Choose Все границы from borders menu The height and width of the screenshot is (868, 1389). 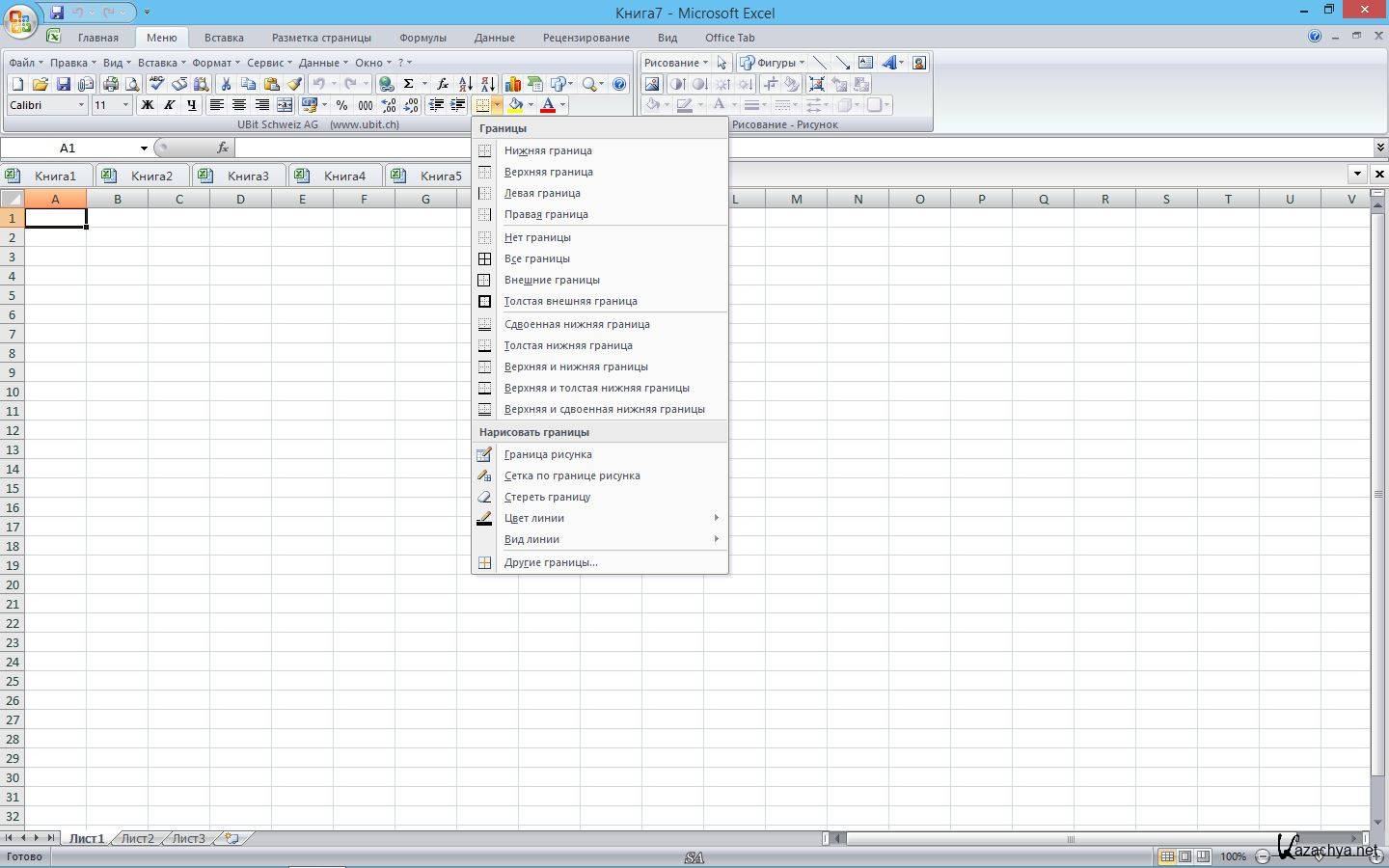click(x=537, y=258)
